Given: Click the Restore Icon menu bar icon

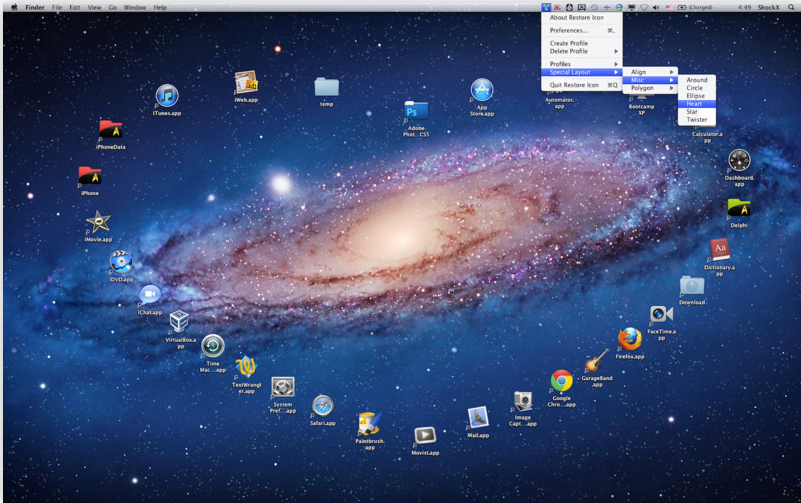Looking at the screenshot, I should pyautogui.click(x=547, y=7).
